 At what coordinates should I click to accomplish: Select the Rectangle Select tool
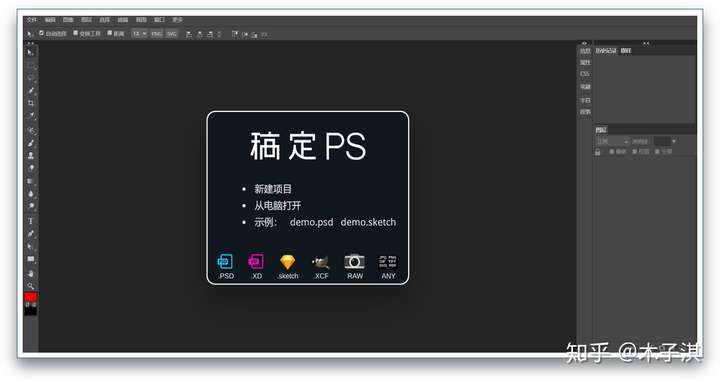[31, 66]
